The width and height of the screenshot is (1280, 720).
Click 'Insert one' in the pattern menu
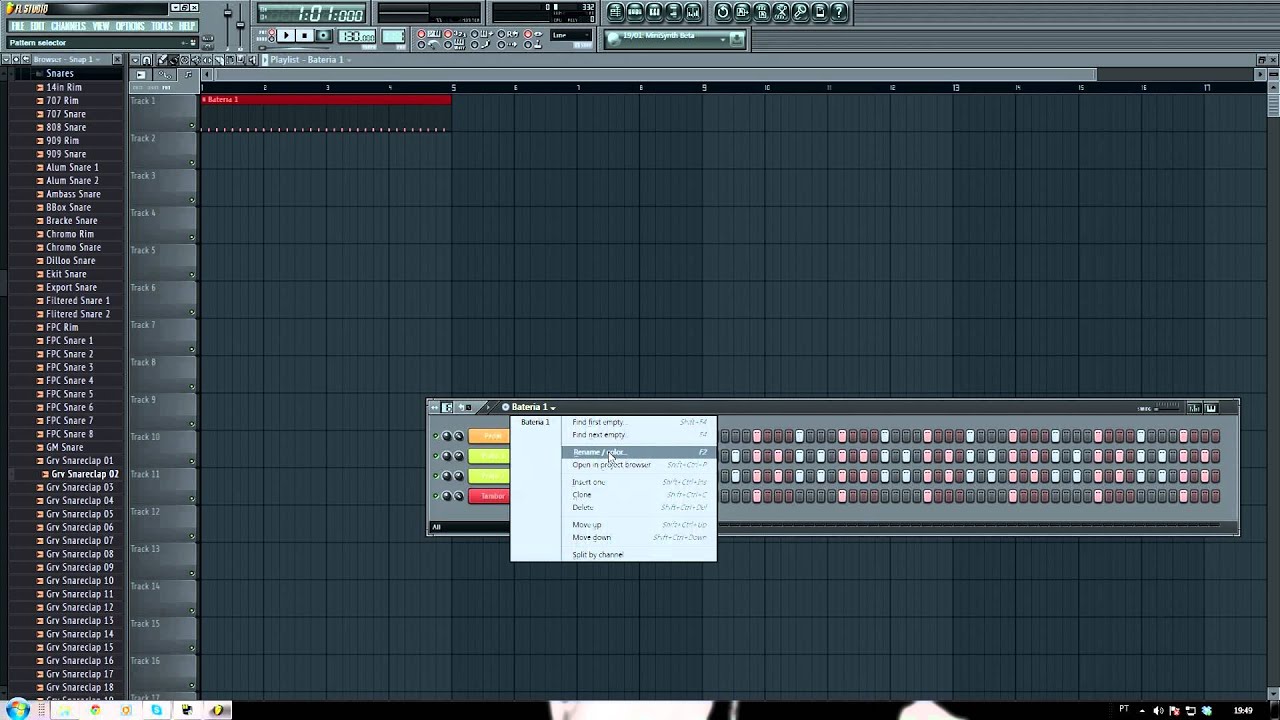[637, 482]
